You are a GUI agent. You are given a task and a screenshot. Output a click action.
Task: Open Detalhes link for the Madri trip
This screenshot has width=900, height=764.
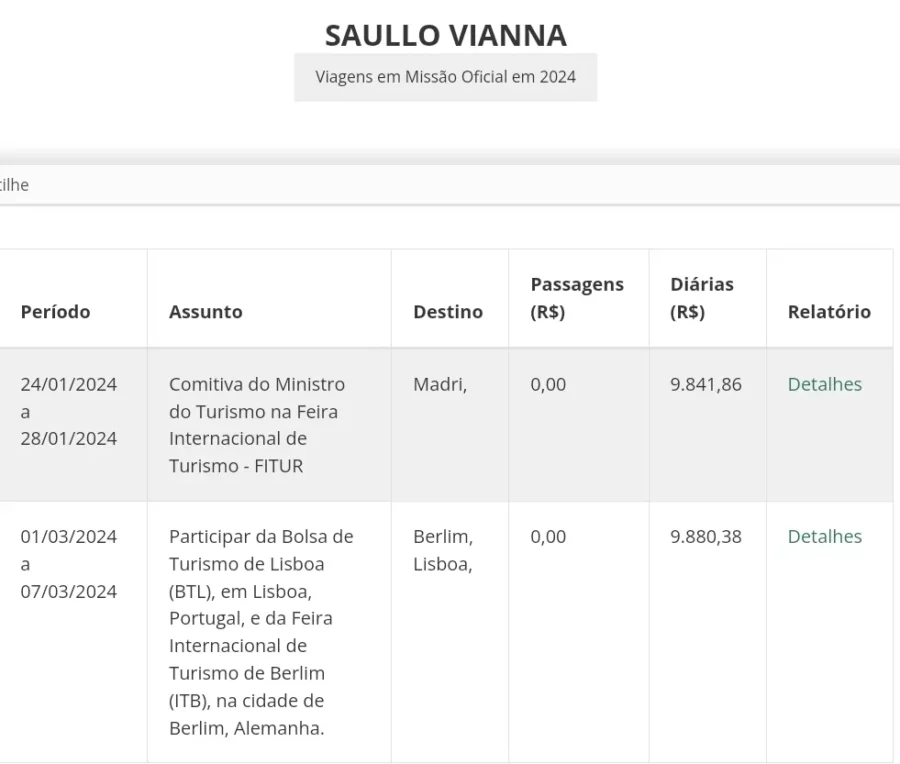pos(824,385)
